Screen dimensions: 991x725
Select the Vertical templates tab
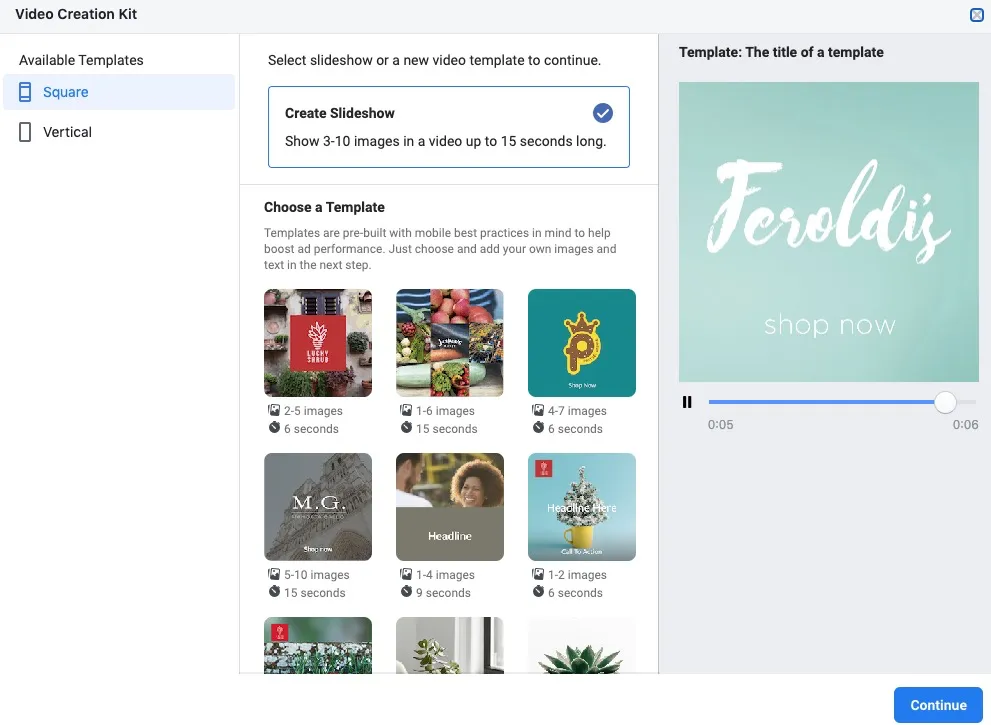point(118,132)
